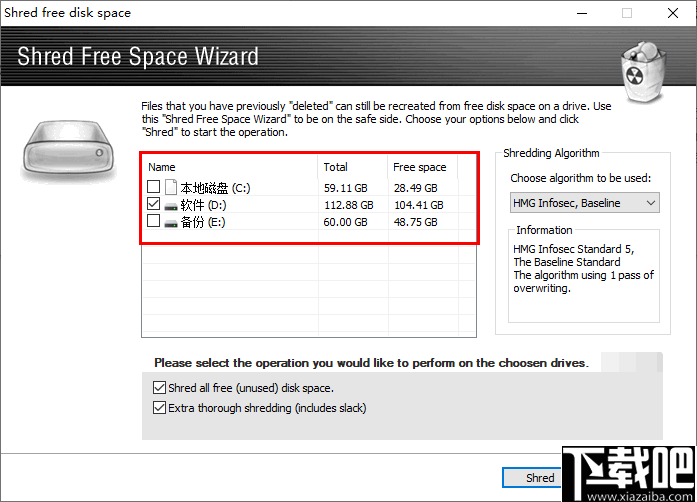Select the 备份 (E:) drive name
The width and height of the screenshot is (697, 502).
coord(203,222)
